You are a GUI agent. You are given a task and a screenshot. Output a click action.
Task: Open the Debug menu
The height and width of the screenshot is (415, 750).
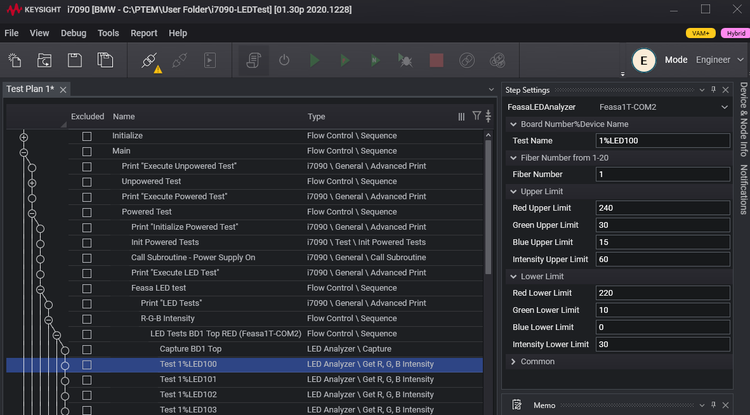73,33
